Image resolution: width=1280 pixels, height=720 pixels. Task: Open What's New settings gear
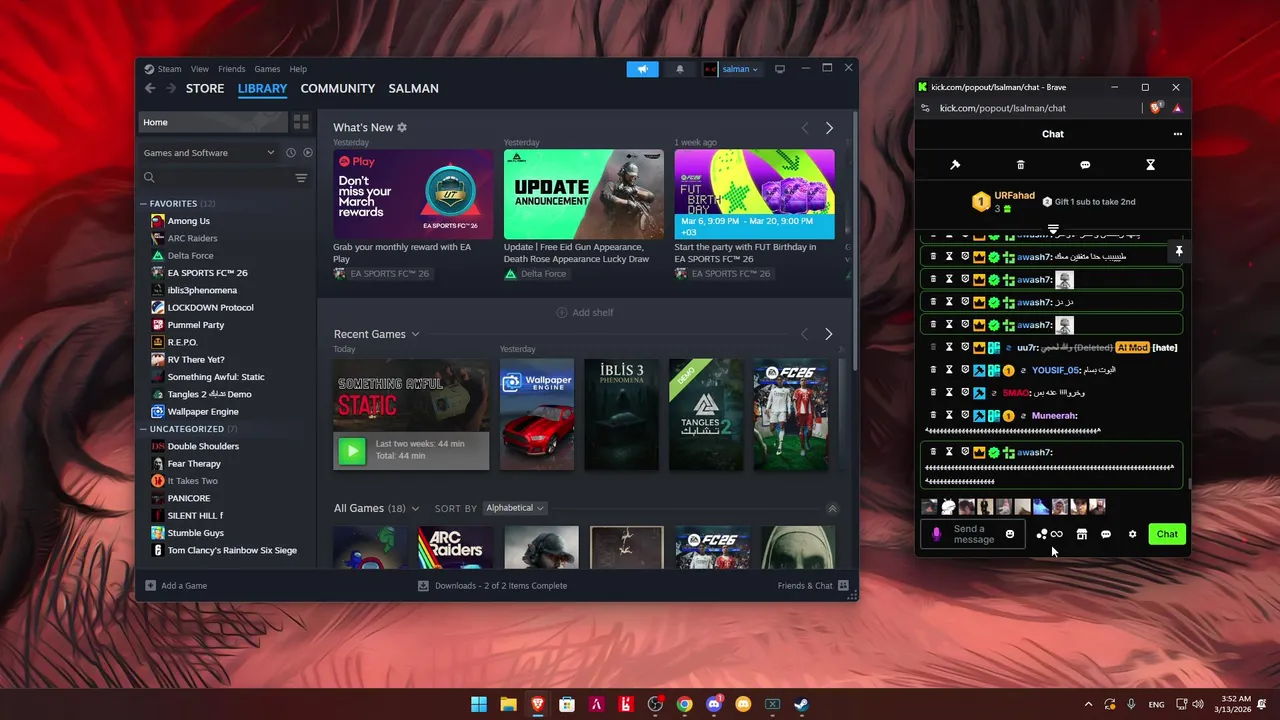pos(402,128)
